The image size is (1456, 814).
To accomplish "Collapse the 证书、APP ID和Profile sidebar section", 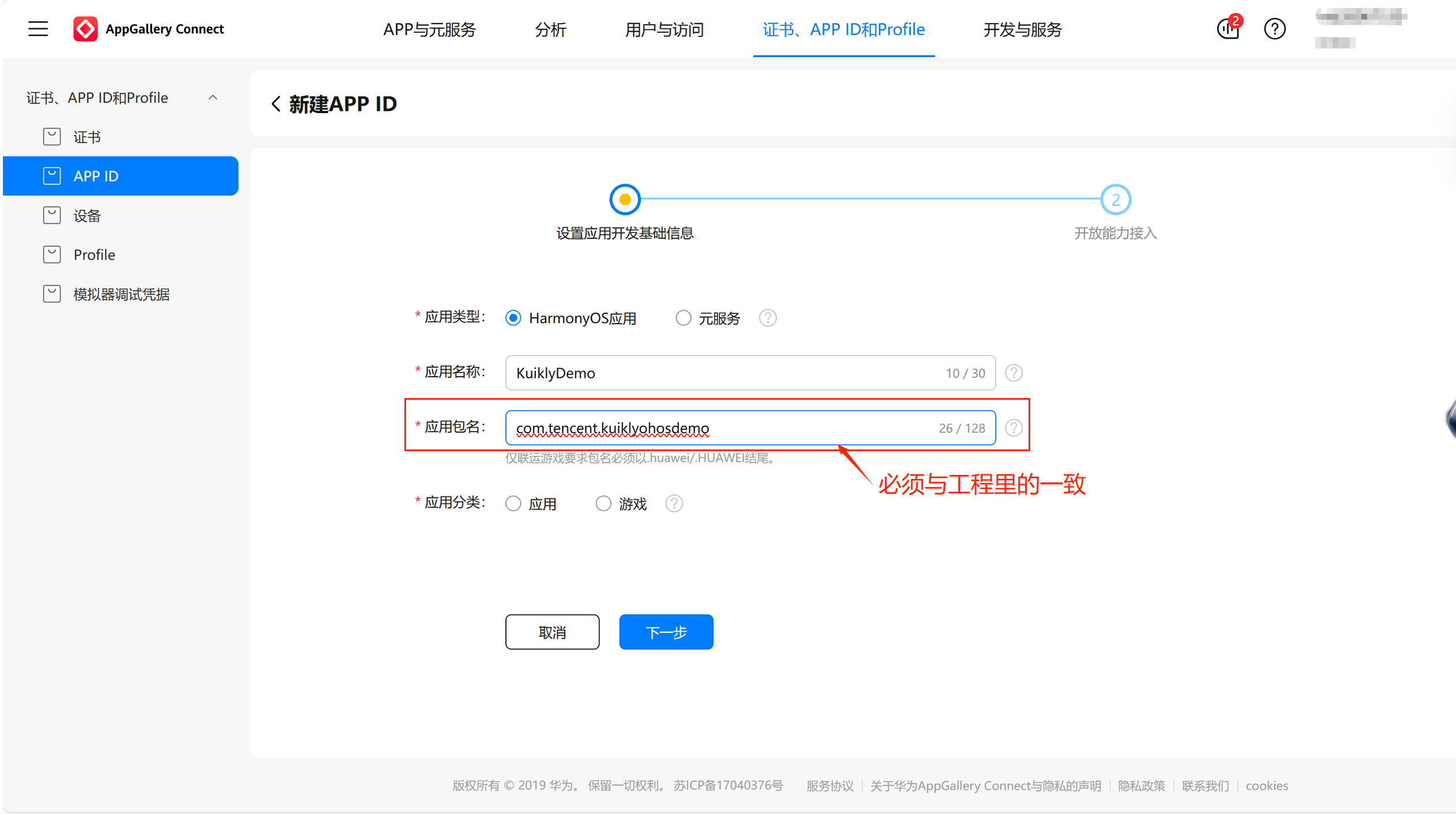I will [213, 97].
